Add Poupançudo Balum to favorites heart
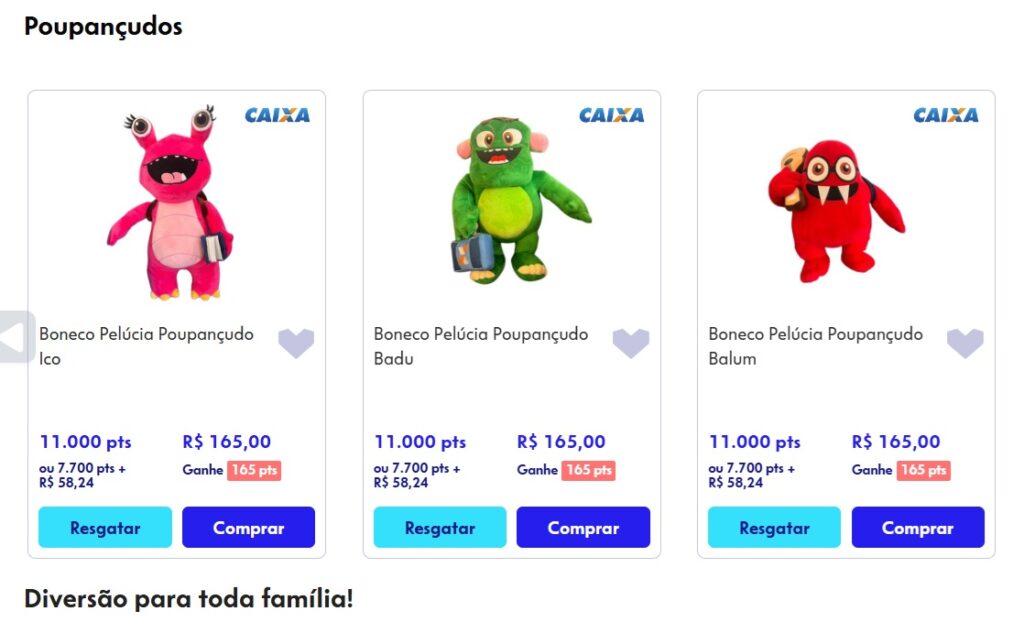Image resolution: width=1024 pixels, height=633 pixels. tap(965, 343)
